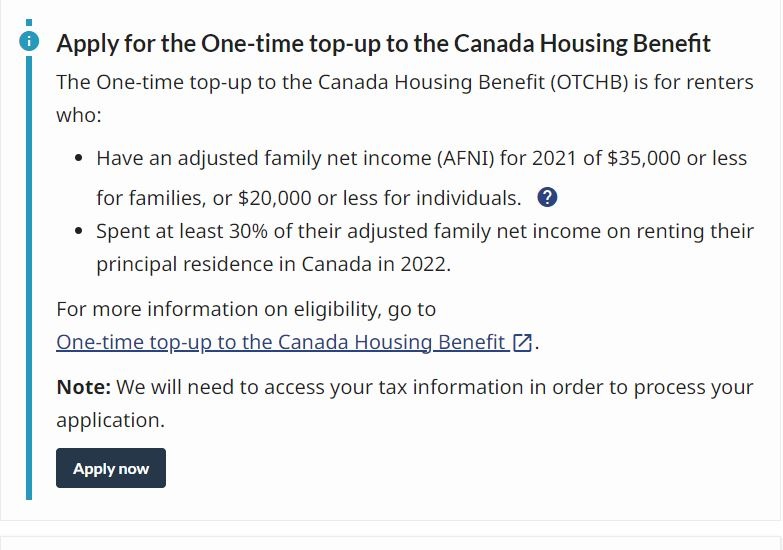
Task: Click the external link icon after Housing Benefit
Action: click(522, 343)
